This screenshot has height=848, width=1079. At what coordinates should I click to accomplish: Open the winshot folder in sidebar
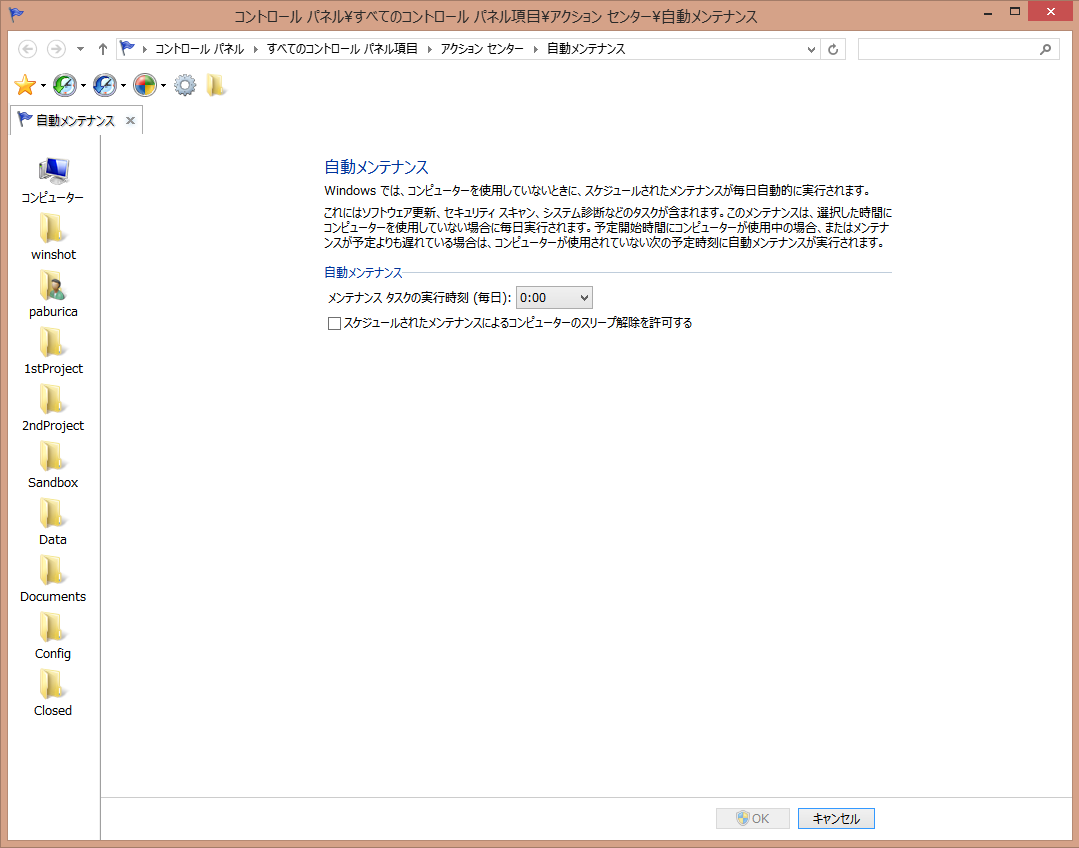pos(53,230)
